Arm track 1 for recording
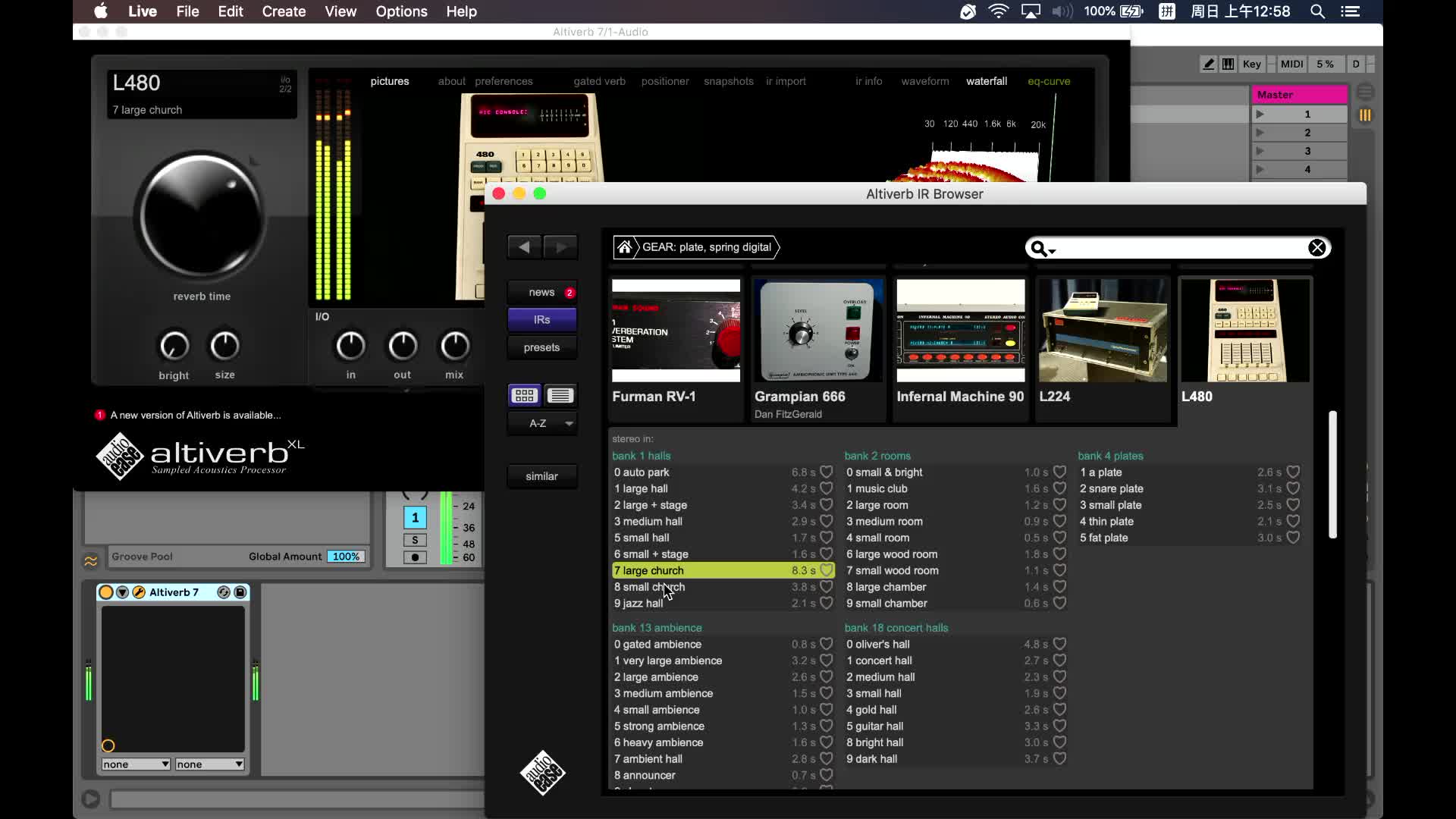 tap(415, 557)
